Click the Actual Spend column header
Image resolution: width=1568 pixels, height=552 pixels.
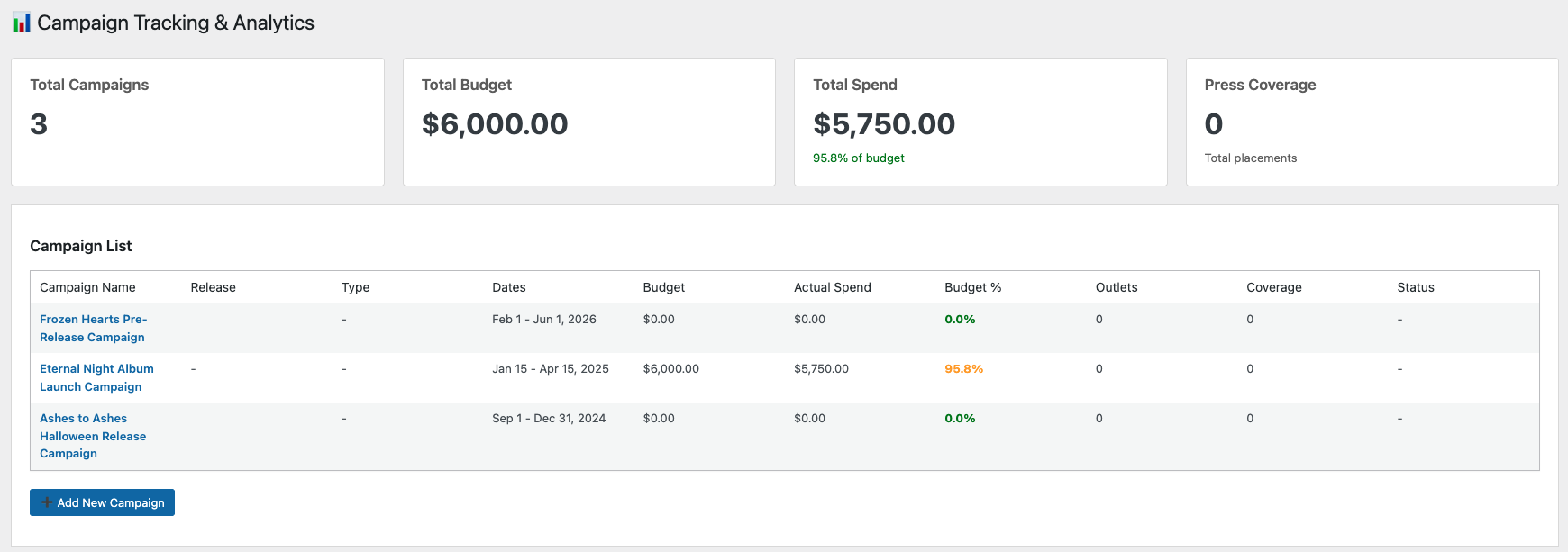click(832, 287)
